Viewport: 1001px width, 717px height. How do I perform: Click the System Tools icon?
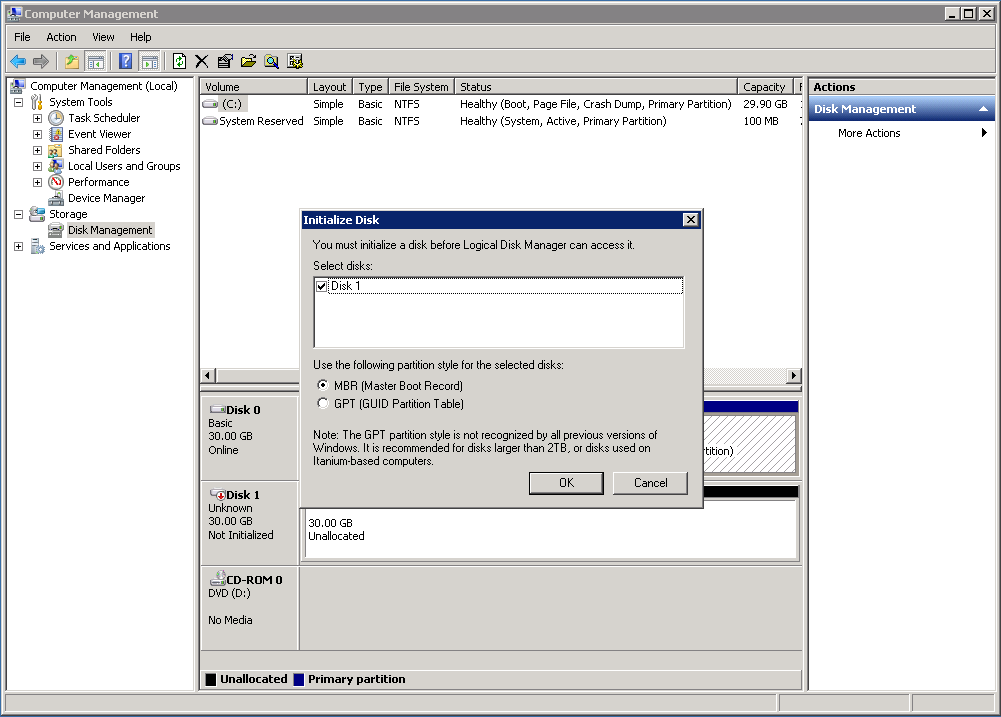(x=37, y=102)
